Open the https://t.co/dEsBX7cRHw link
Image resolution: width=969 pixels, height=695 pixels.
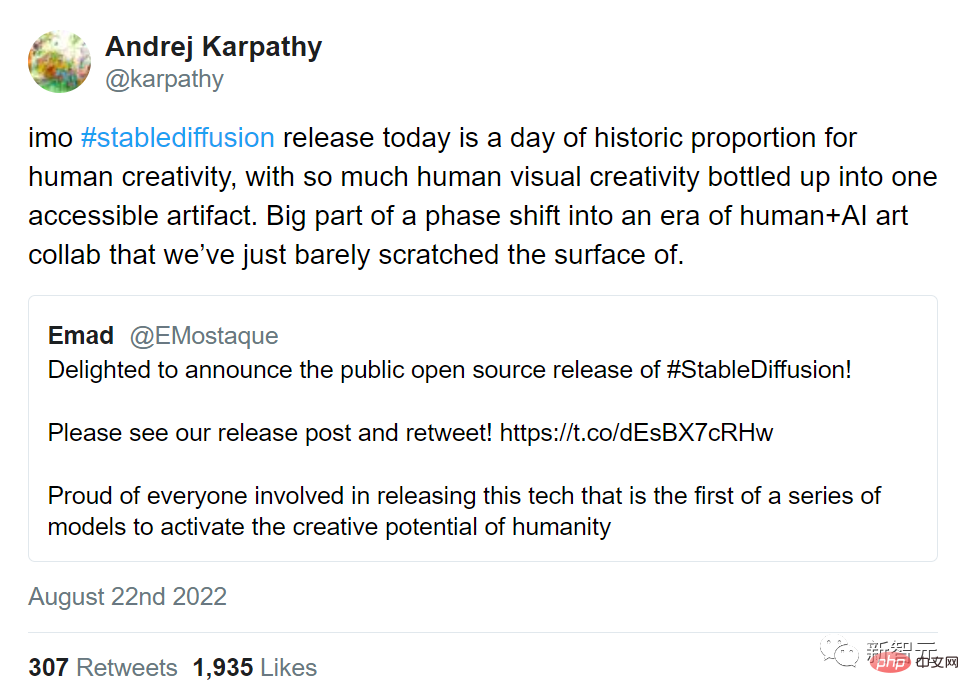click(636, 432)
